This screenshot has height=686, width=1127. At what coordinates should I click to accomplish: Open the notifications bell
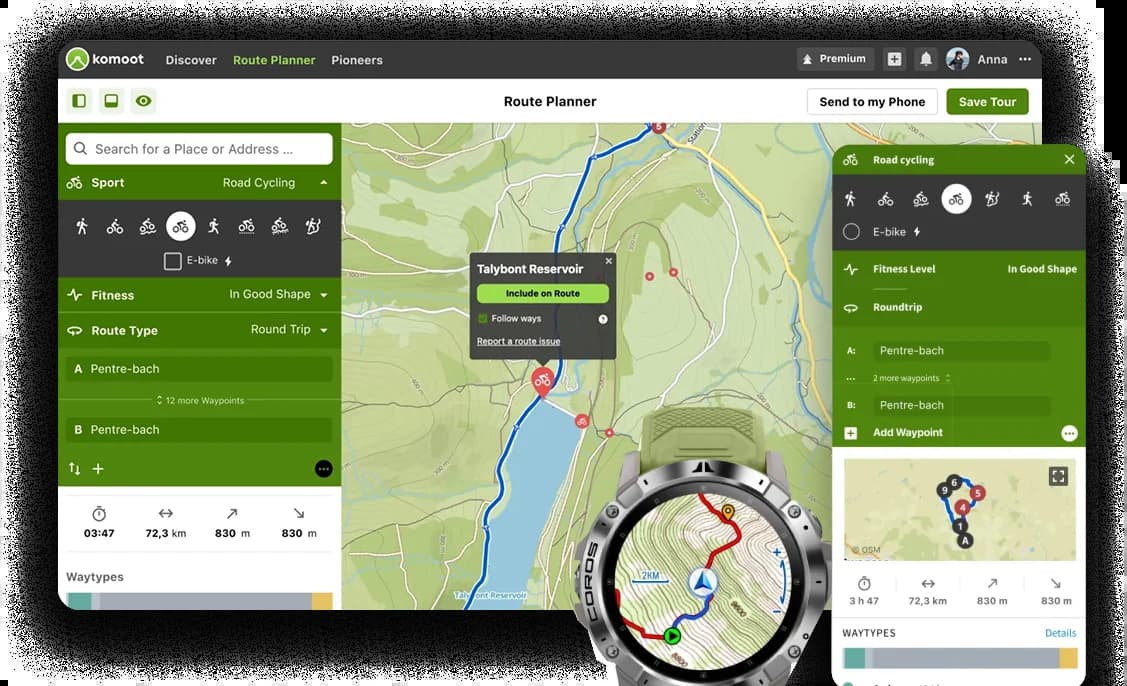point(926,60)
